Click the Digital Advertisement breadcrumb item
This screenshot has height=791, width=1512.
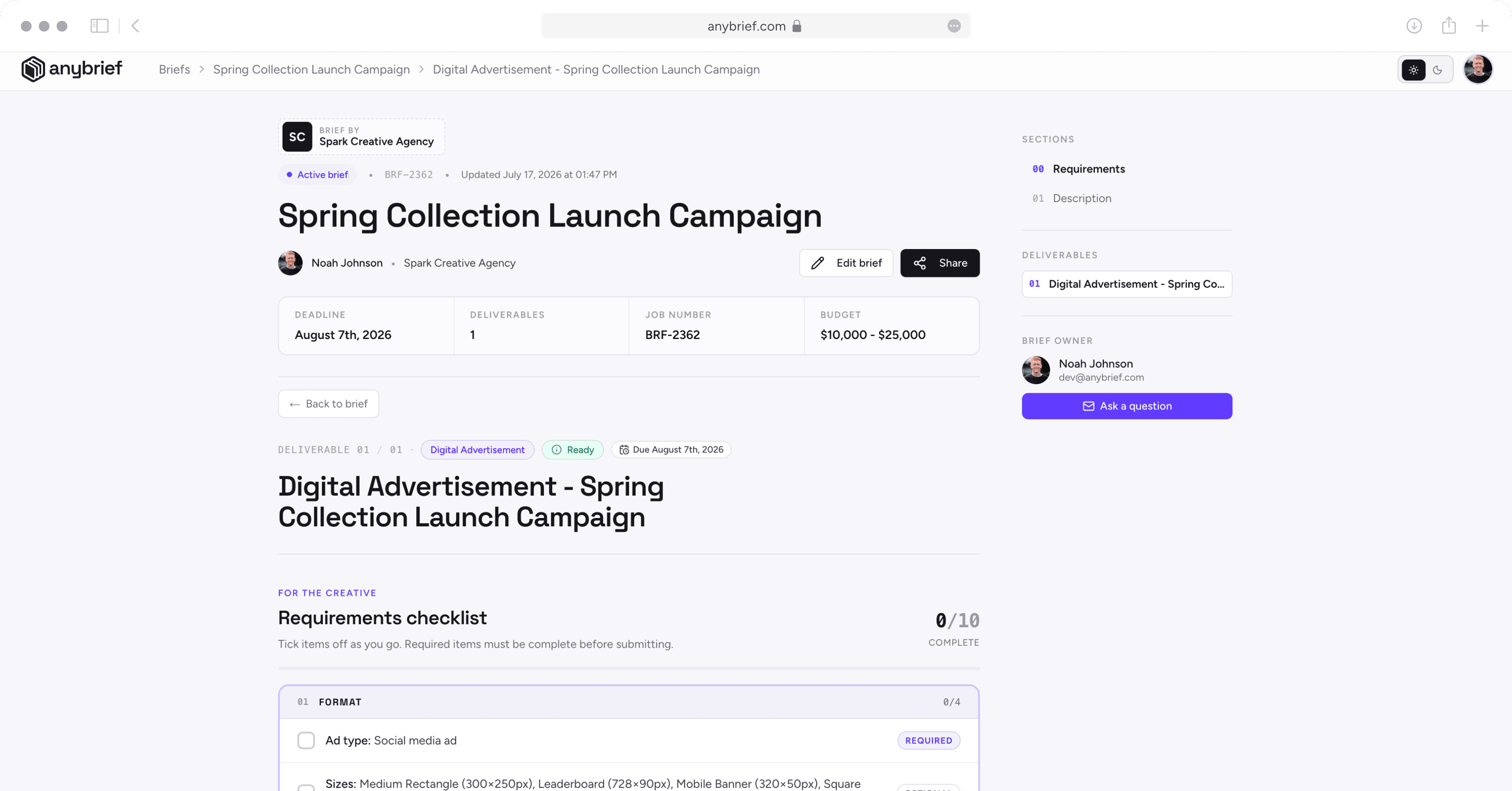point(596,69)
